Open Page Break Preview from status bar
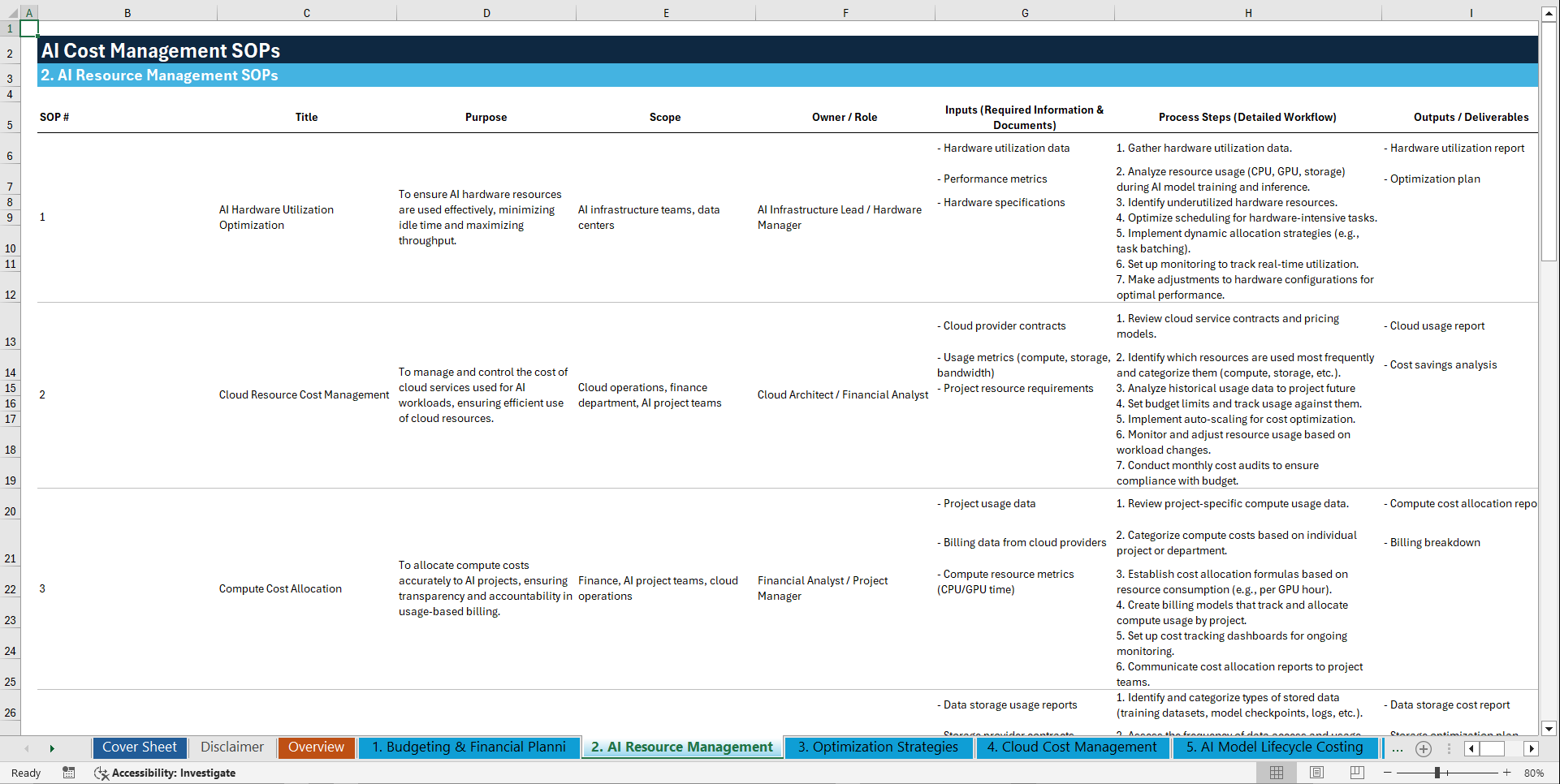 pyautogui.click(x=1355, y=772)
